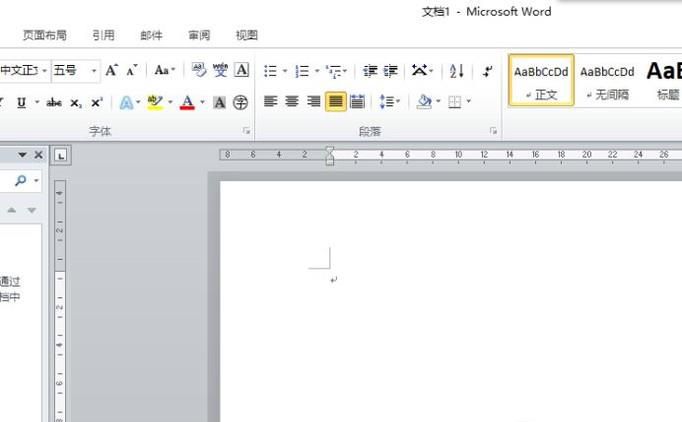Toggle strikethrough formatting
The height and width of the screenshot is (422, 682).
click(x=54, y=103)
